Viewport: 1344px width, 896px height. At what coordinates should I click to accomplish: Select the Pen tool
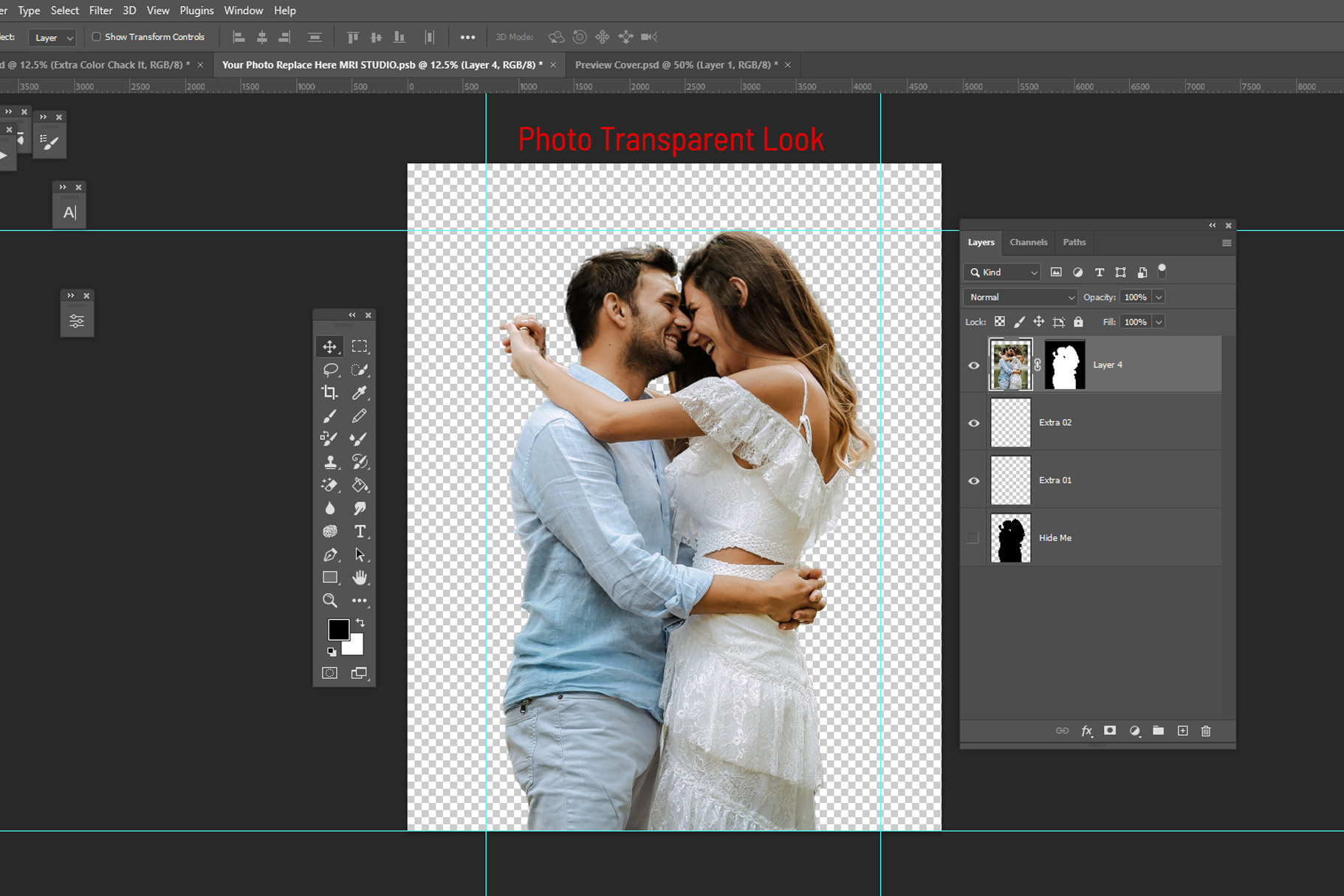pyautogui.click(x=329, y=555)
